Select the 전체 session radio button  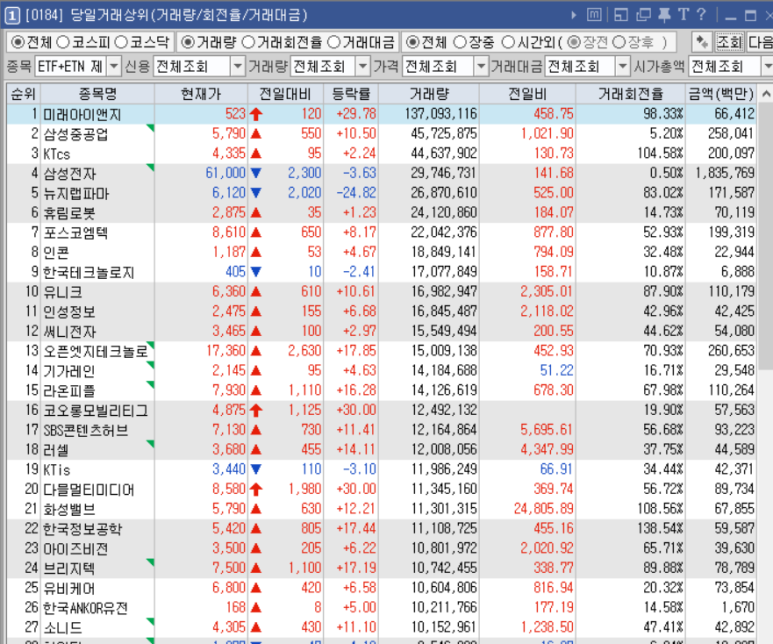[412, 42]
